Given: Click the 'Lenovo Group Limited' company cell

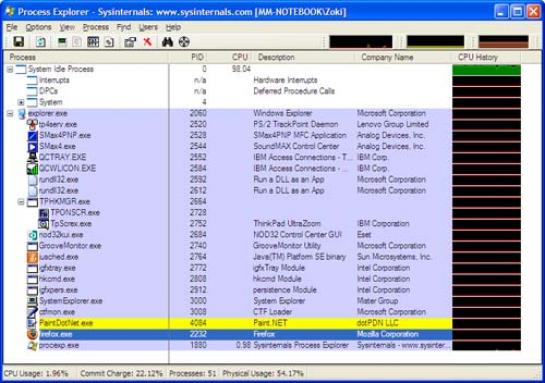Looking at the screenshot, I should pos(393,124).
